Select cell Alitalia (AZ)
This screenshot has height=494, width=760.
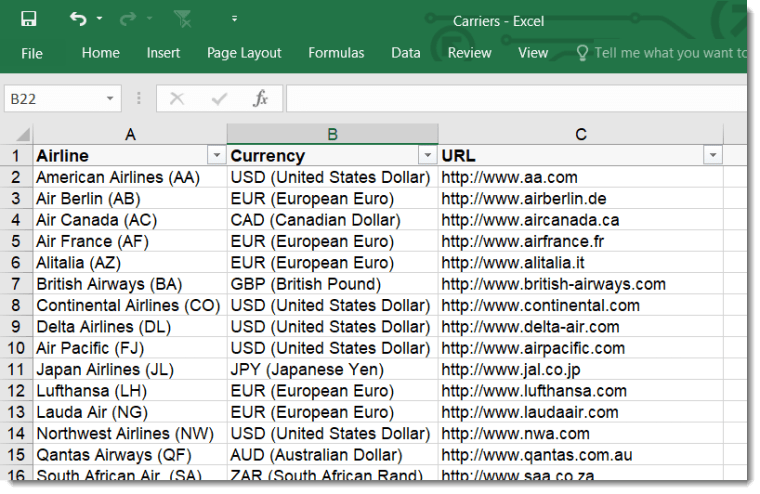[x=130, y=262]
